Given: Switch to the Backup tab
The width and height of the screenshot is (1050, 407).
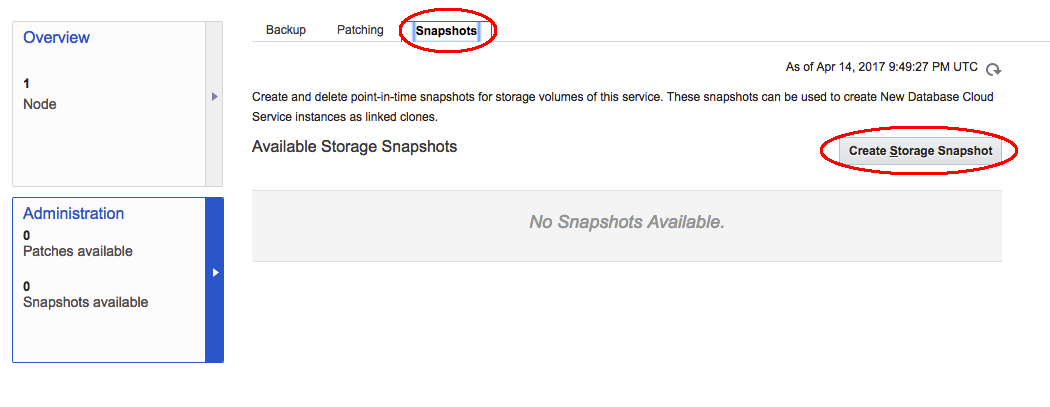Looking at the screenshot, I should point(286,30).
